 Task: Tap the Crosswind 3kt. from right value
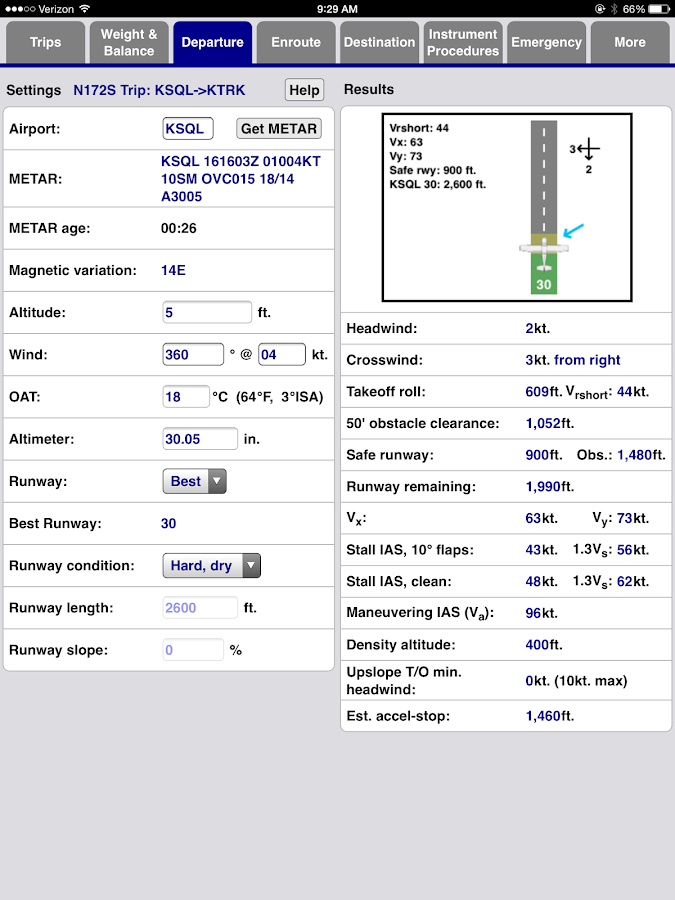click(573, 360)
